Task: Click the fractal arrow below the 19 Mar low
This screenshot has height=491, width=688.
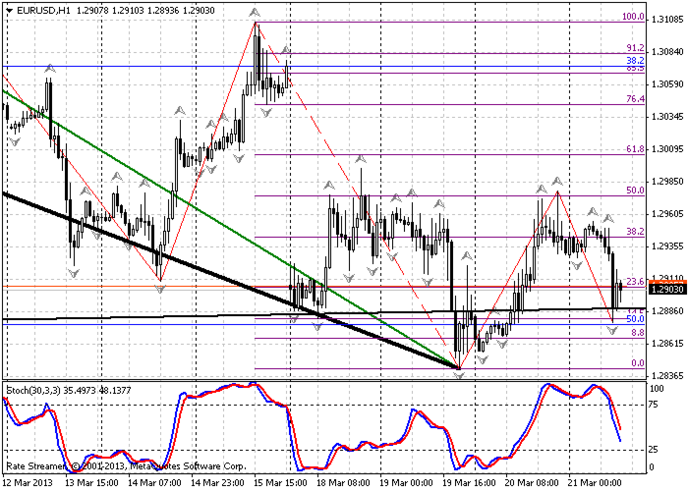Action: click(x=459, y=375)
